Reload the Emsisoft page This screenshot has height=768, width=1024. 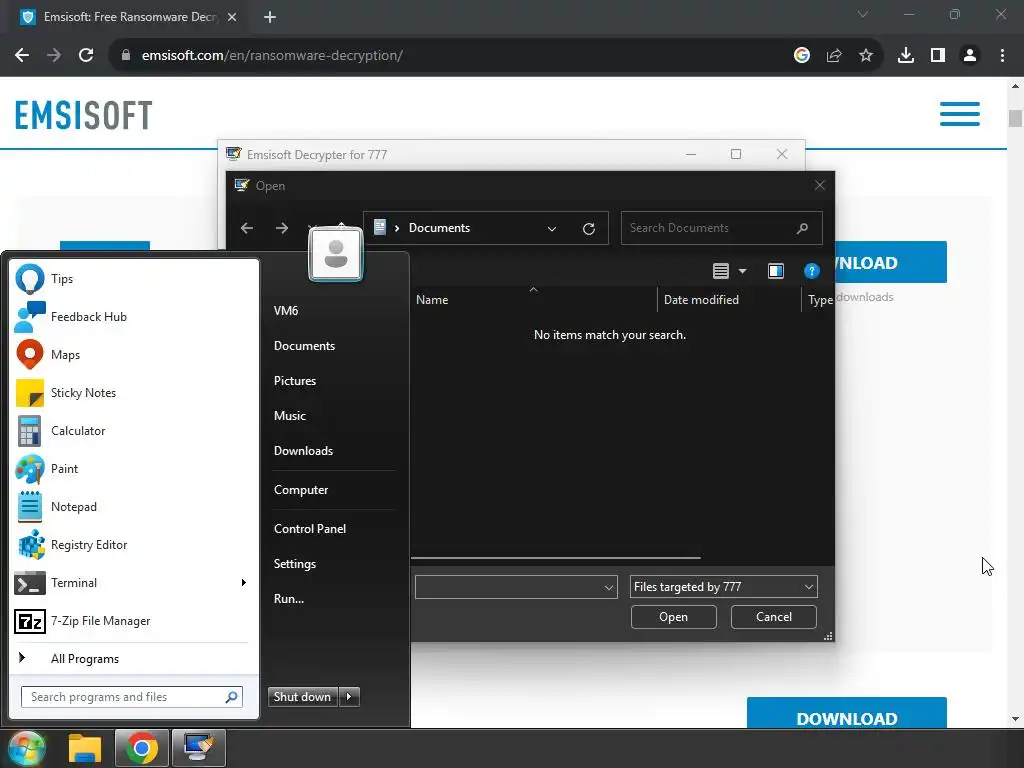pyautogui.click(x=86, y=56)
